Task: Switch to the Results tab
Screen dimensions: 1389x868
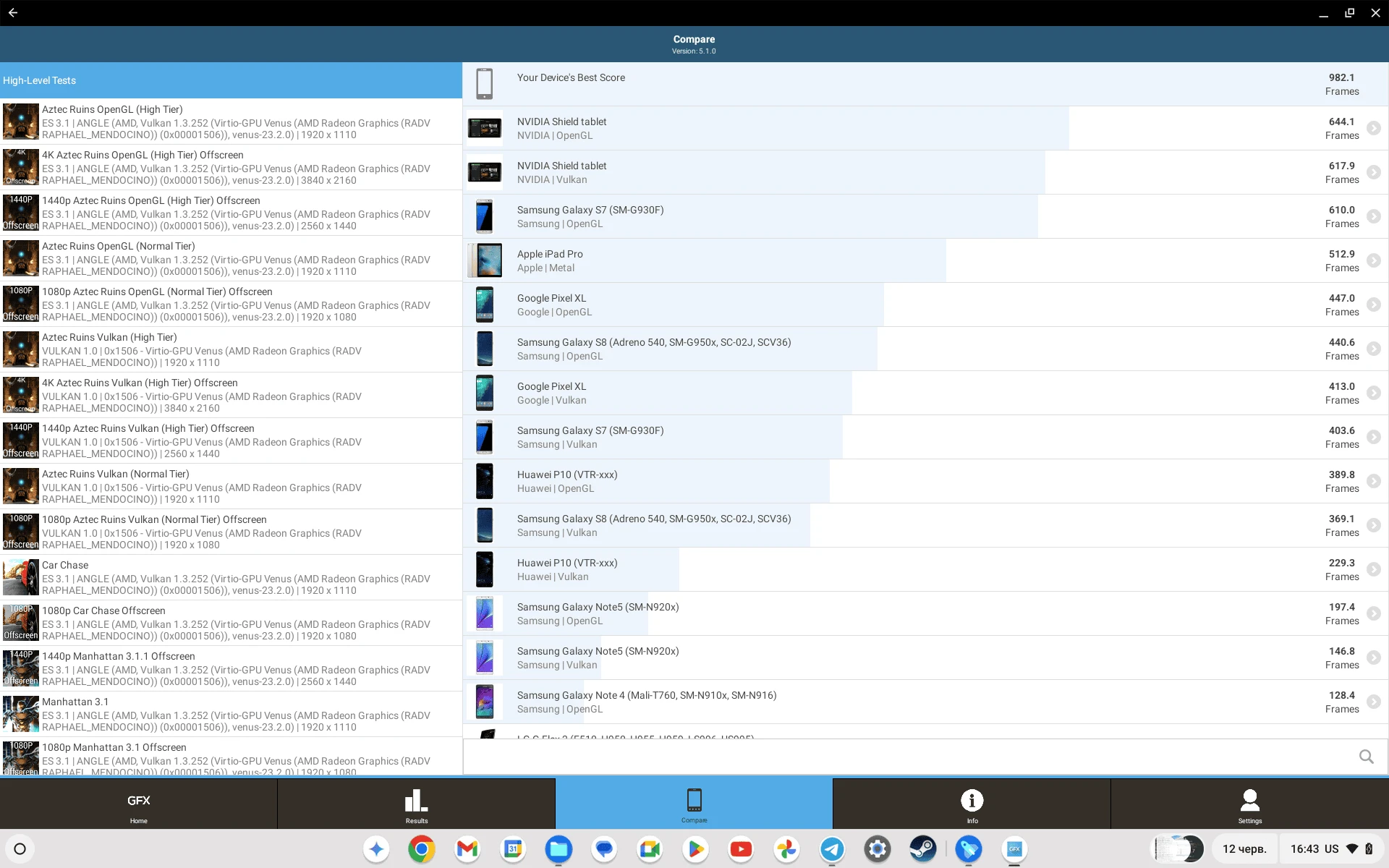Action: pyautogui.click(x=417, y=804)
